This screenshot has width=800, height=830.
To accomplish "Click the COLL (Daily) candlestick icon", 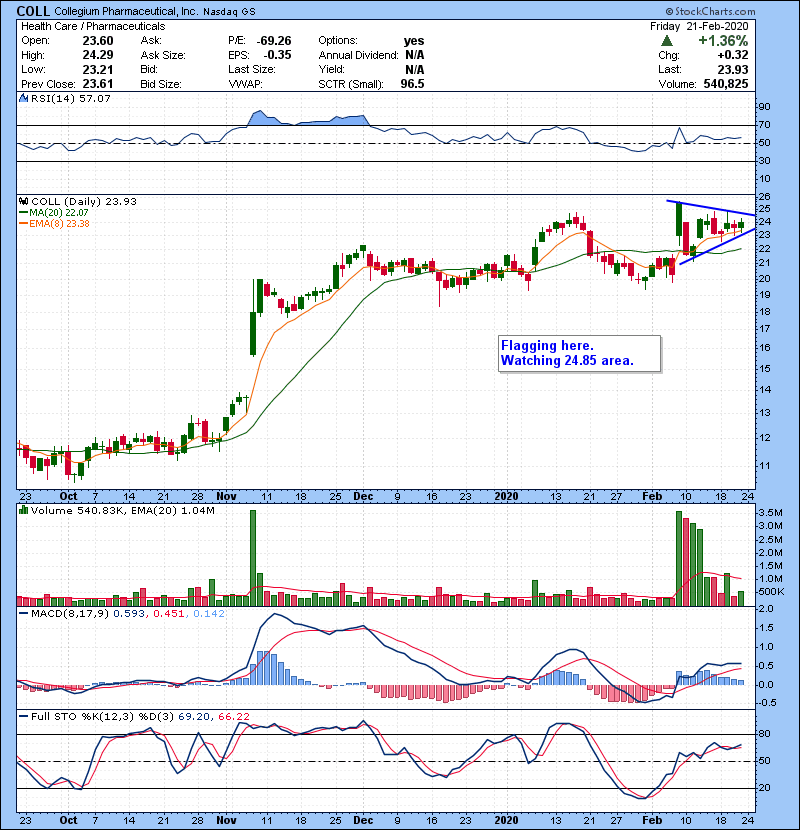I will pyautogui.click(x=23, y=201).
